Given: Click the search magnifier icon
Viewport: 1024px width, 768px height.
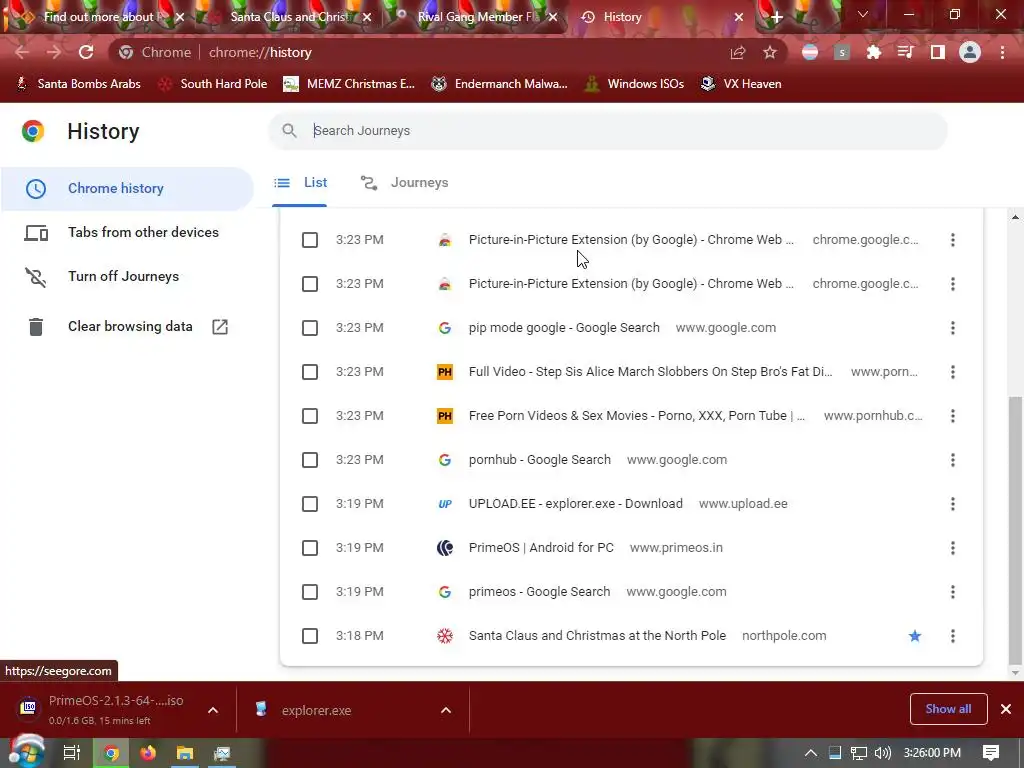Looking at the screenshot, I should (289, 131).
